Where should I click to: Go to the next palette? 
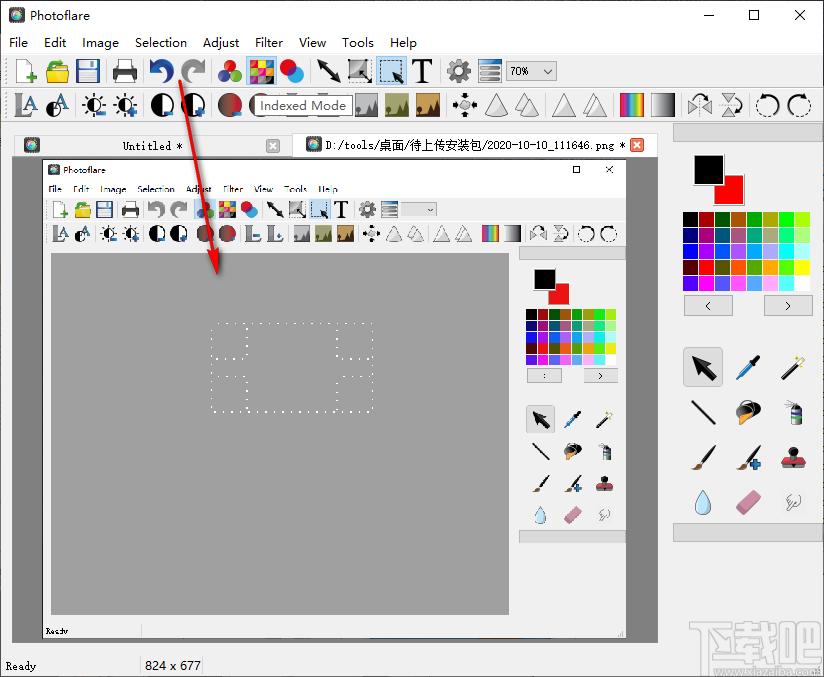tap(788, 305)
